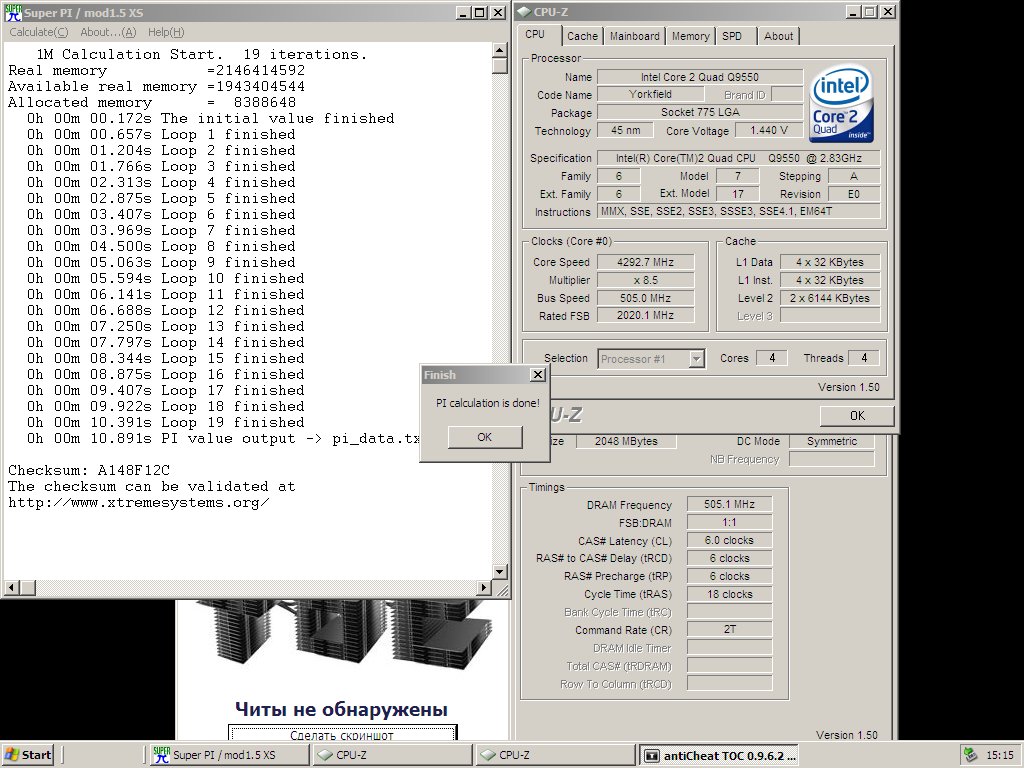Click the CAS# Latency value 6.0 clocks
The height and width of the screenshot is (768, 1024).
click(729, 540)
